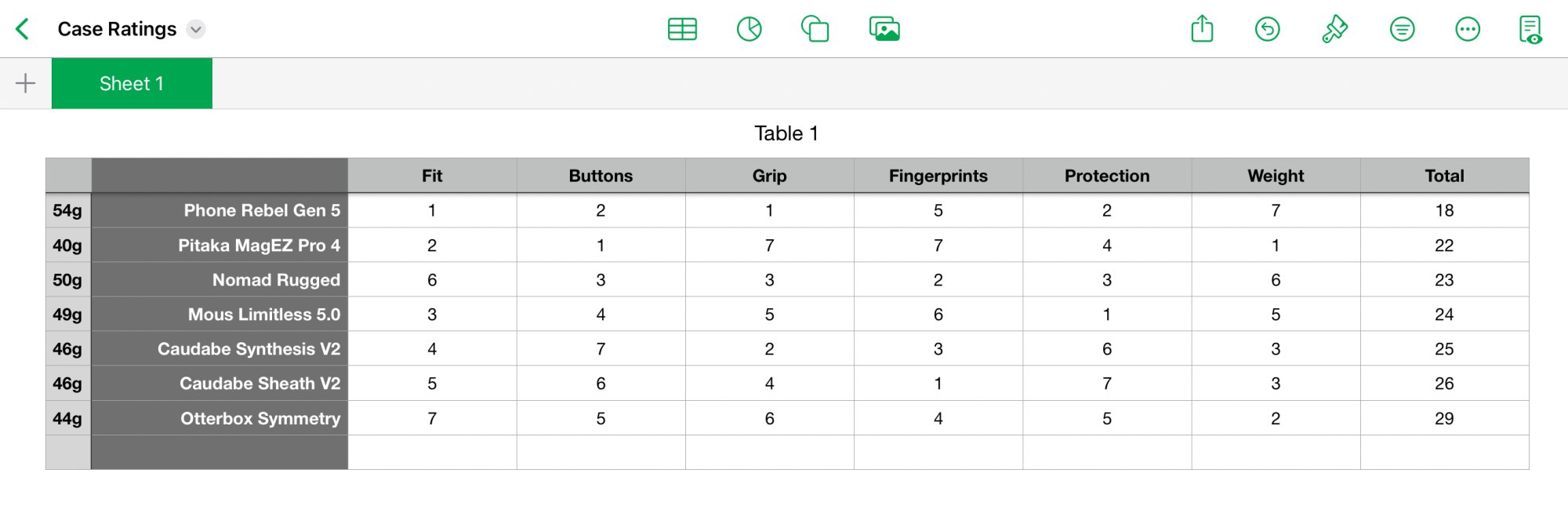Screen dimensions: 1568x517
Task: Open the shapes insert menu
Action: tap(815, 29)
